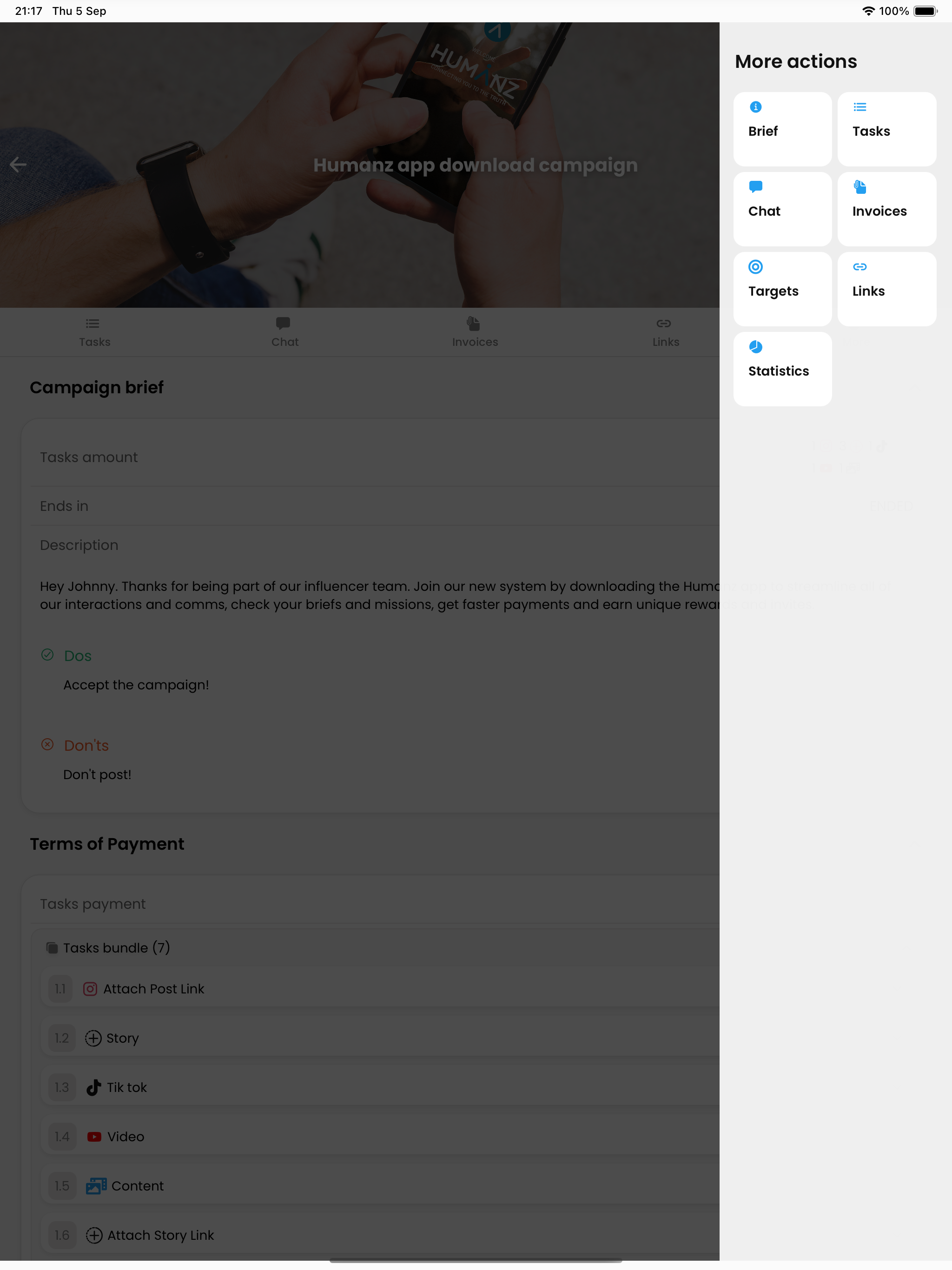The height and width of the screenshot is (1270, 952).
Task: Switch to the Tasks tab under the banner
Action: point(94,332)
